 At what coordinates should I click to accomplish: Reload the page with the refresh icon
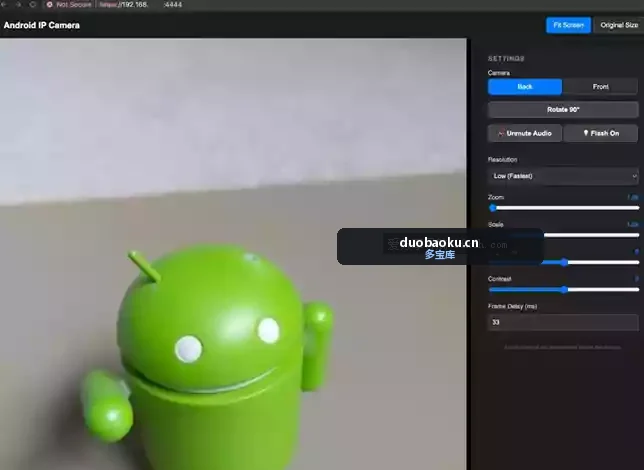(33, 5)
